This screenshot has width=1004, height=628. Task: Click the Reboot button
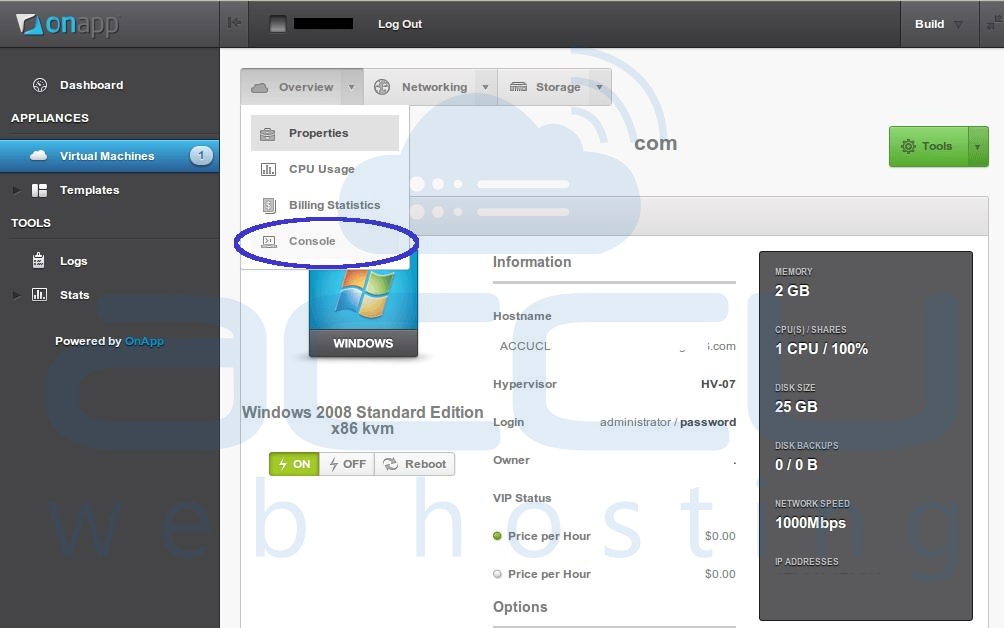tap(415, 464)
